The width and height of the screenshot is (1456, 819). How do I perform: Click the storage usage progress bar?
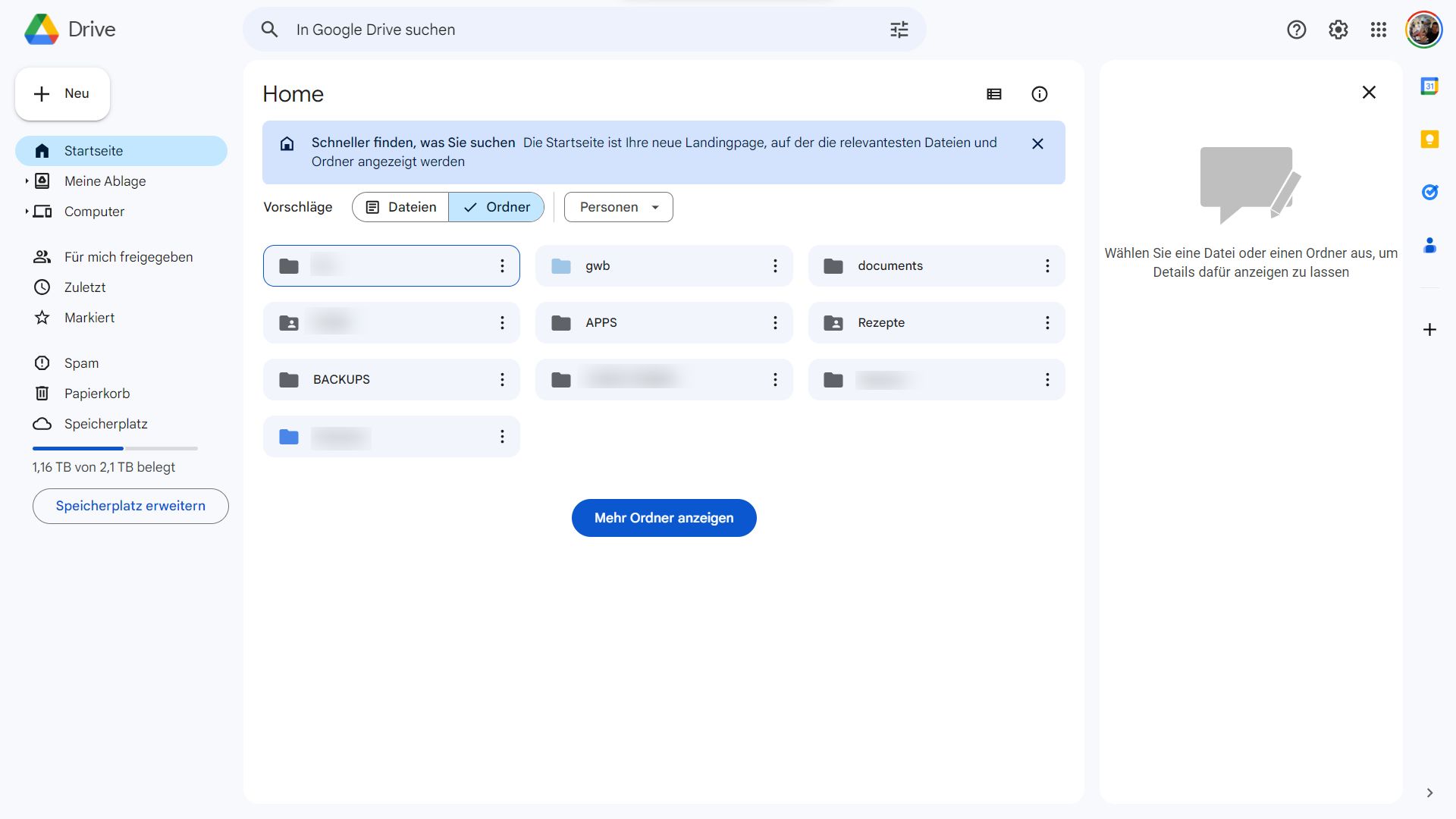(115, 448)
